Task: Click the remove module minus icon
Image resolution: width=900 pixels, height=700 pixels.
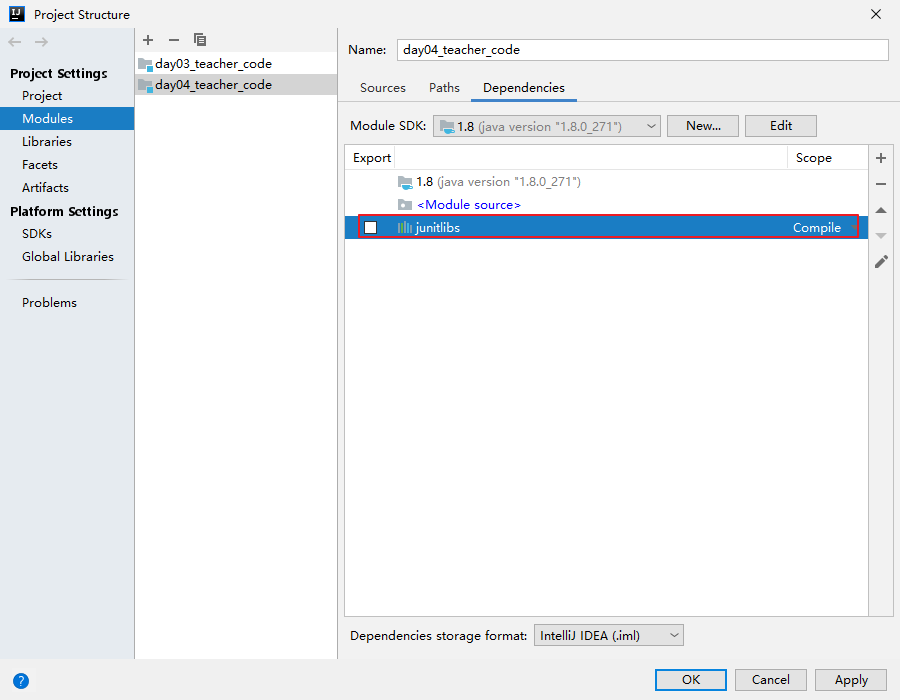Action: pyautogui.click(x=174, y=40)
